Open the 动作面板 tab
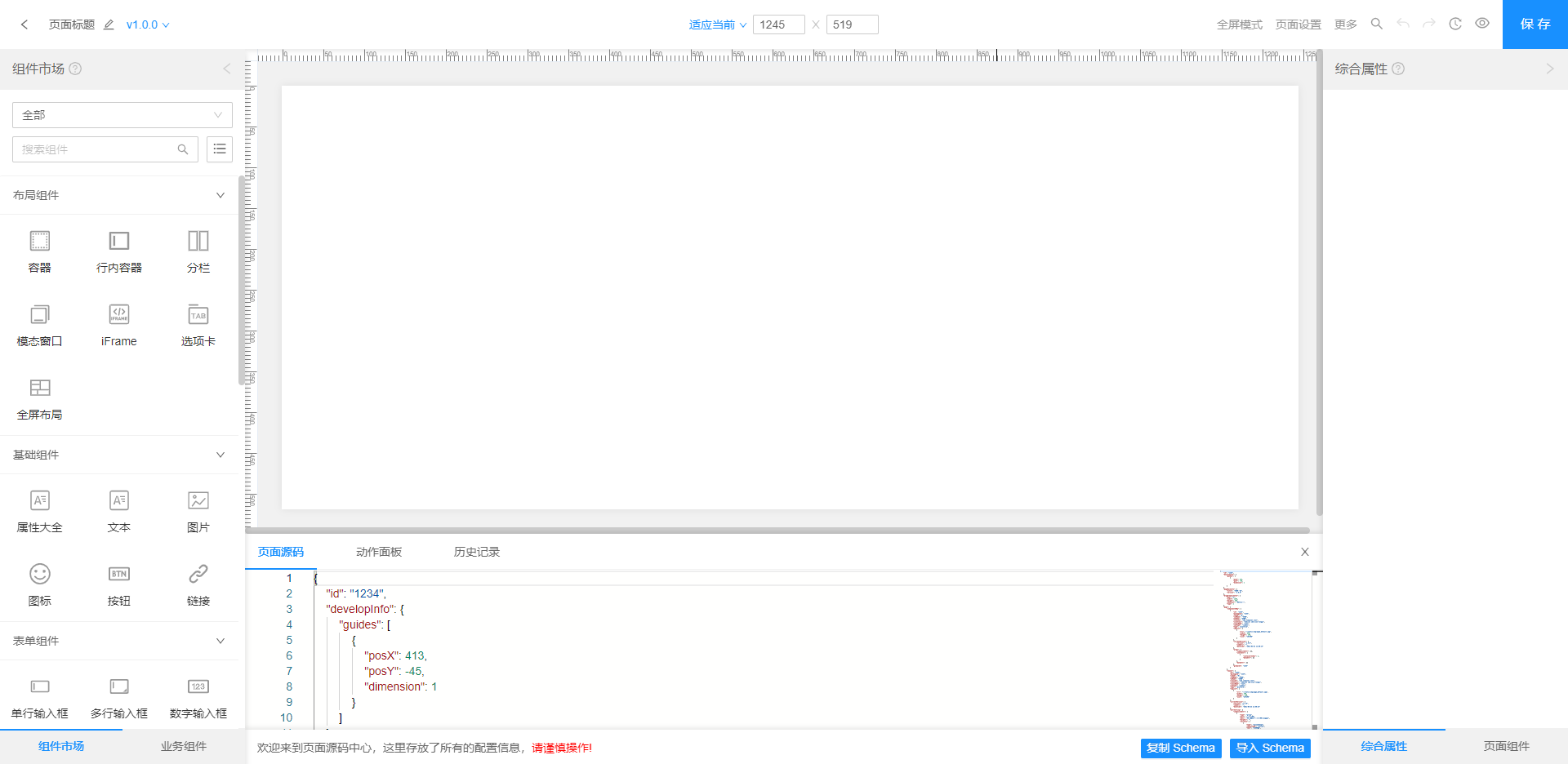Image resolution: width=1568 pixels, height=764 pixels. click(379, 552)
